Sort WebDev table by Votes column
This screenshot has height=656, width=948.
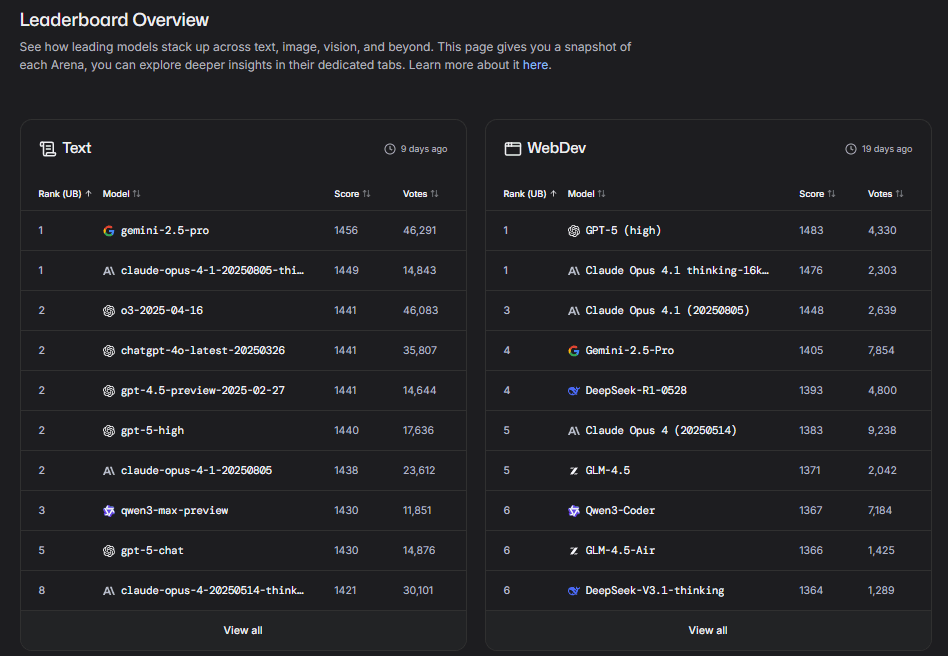[x=885, y=193]
